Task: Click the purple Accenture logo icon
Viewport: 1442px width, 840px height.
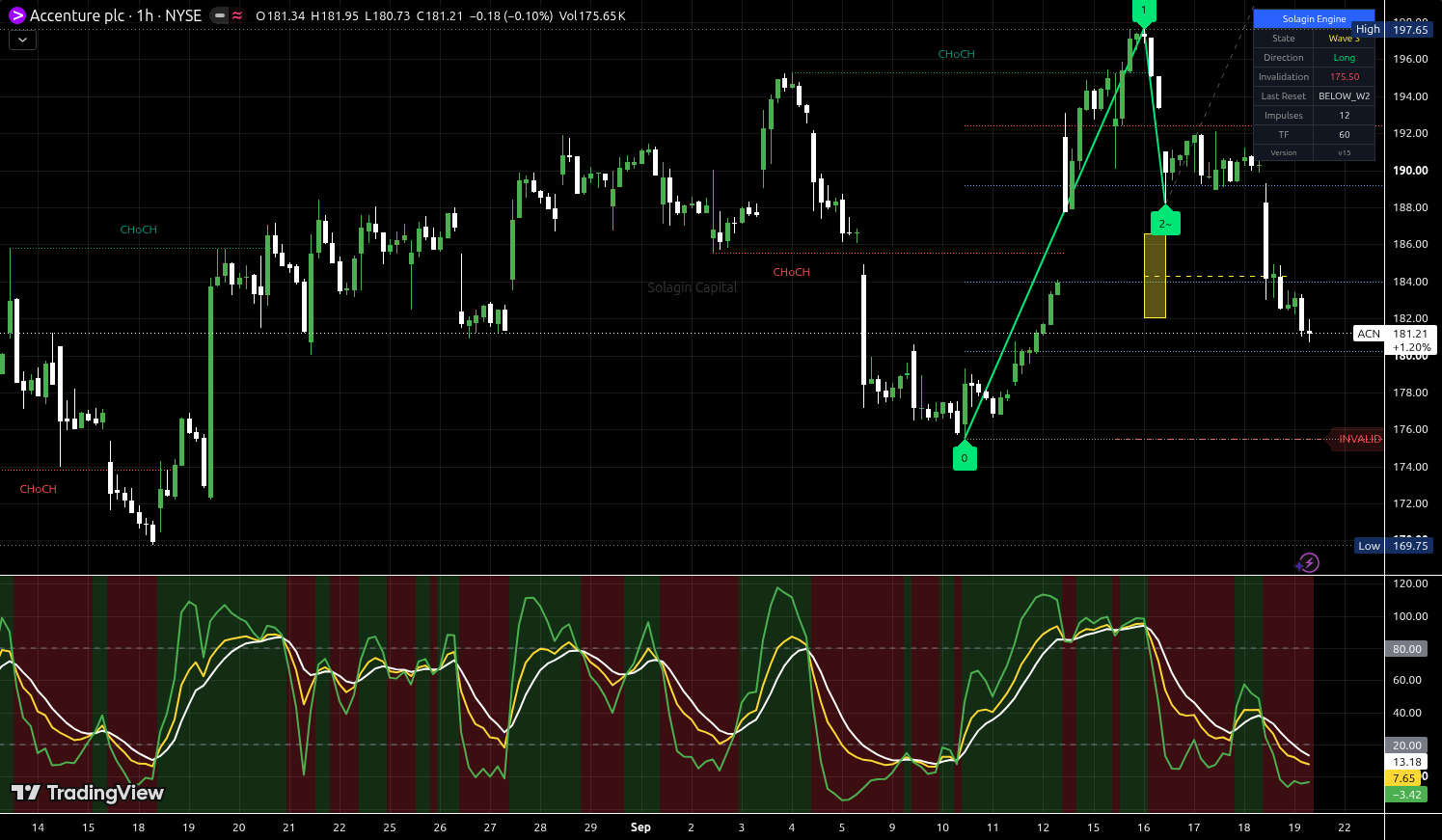Action: click(16, 15)
